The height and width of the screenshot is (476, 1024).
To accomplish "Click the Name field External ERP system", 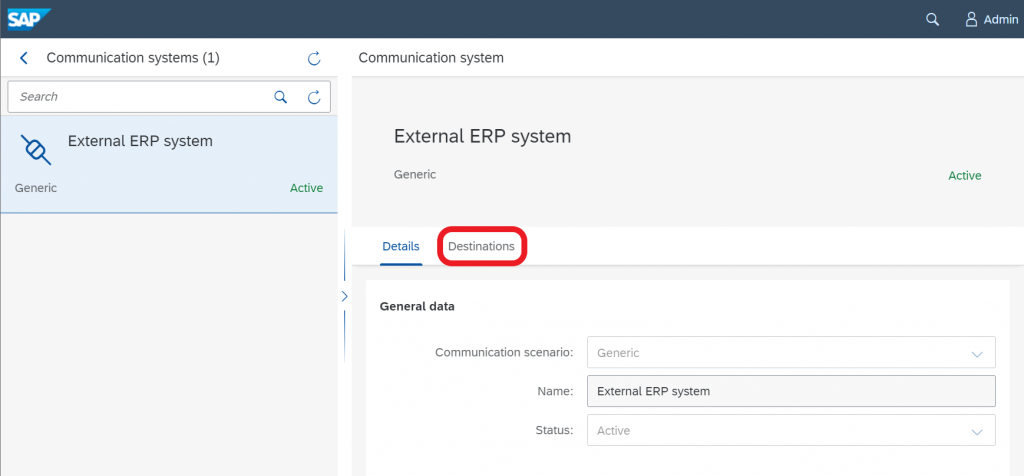I will (791, 391).
